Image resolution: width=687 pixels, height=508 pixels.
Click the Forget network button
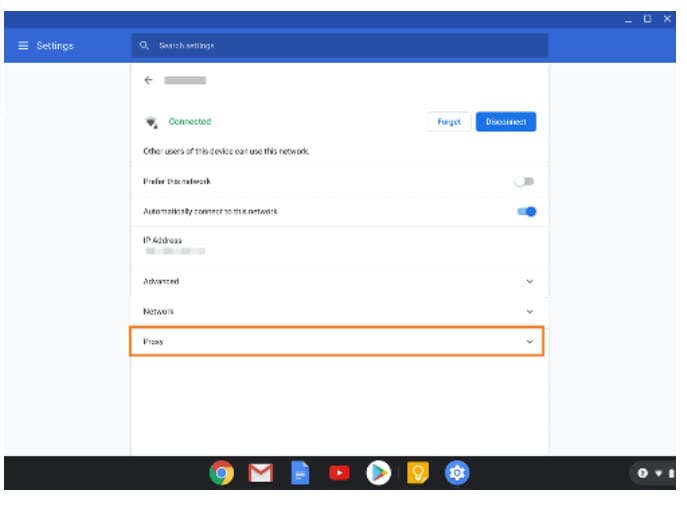[449, 122]
